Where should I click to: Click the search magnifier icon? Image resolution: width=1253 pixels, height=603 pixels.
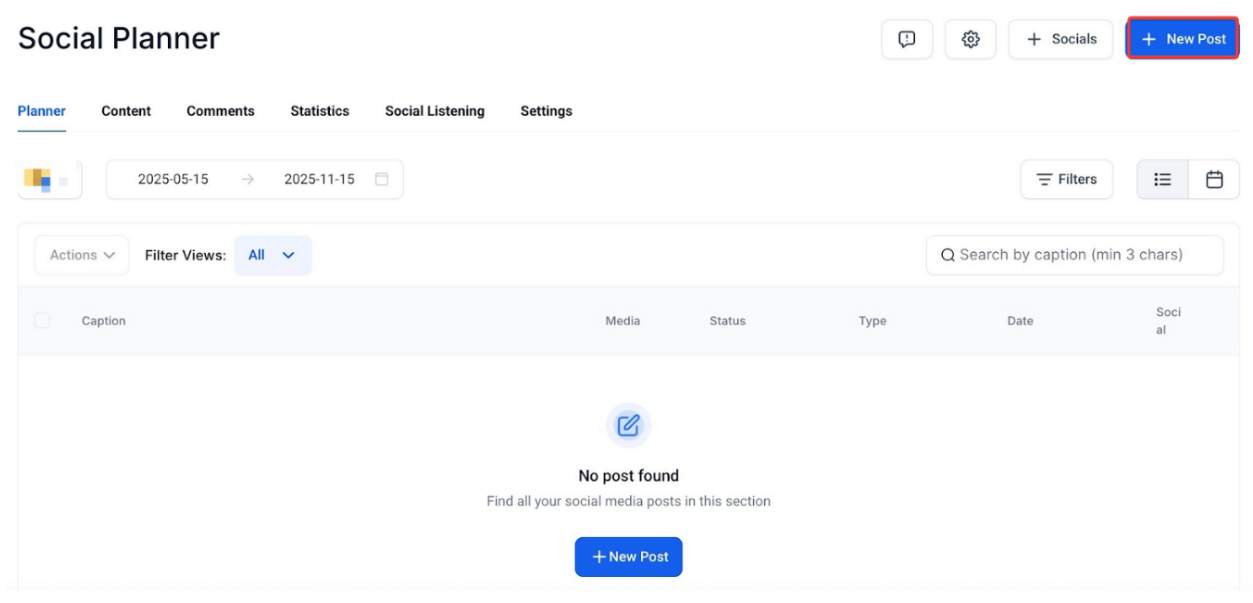tap(947, 255)
